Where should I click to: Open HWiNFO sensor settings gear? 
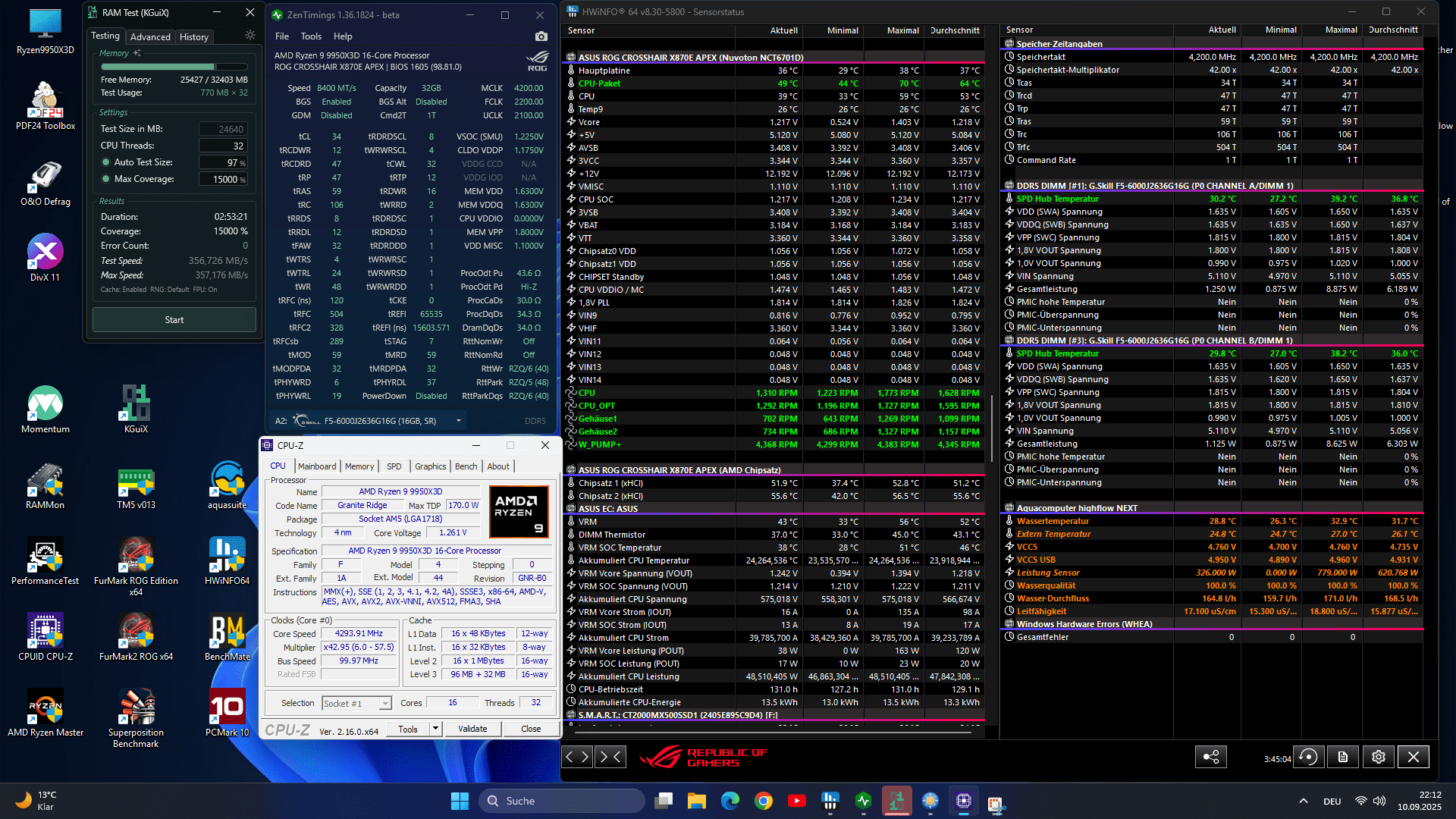pyautogui.click(x=1379, y=757)
